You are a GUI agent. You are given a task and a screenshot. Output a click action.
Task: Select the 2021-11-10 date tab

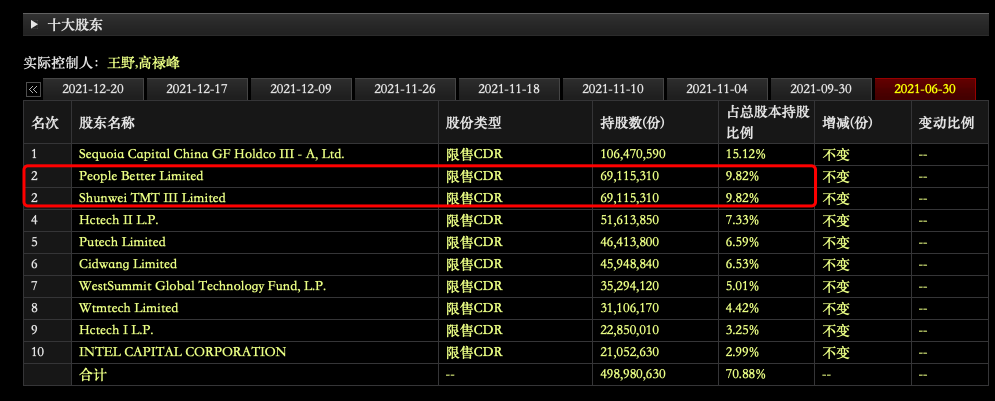(x=613, y=89)
